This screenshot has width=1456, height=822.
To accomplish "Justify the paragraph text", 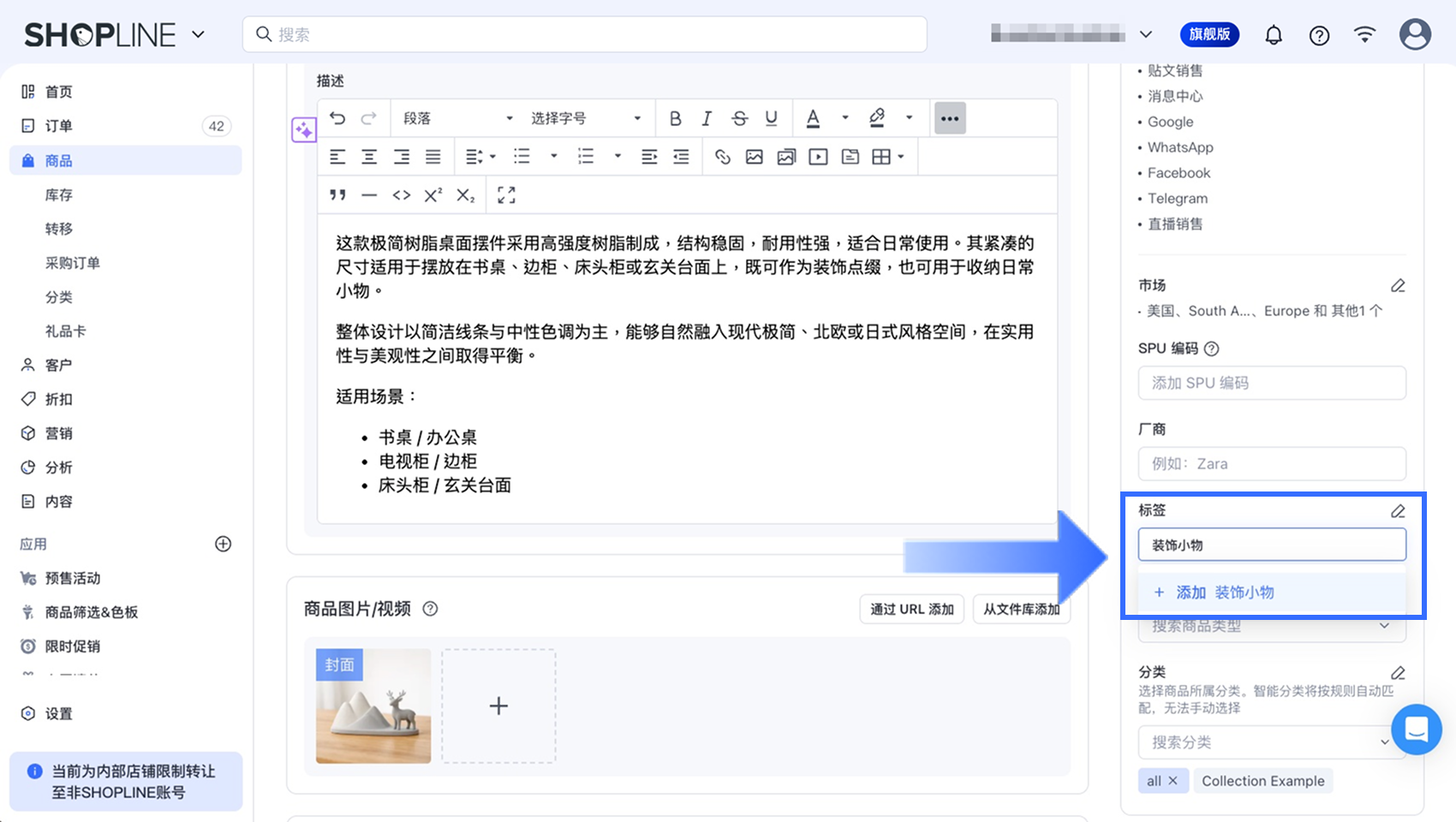I will tap(433, 157).
